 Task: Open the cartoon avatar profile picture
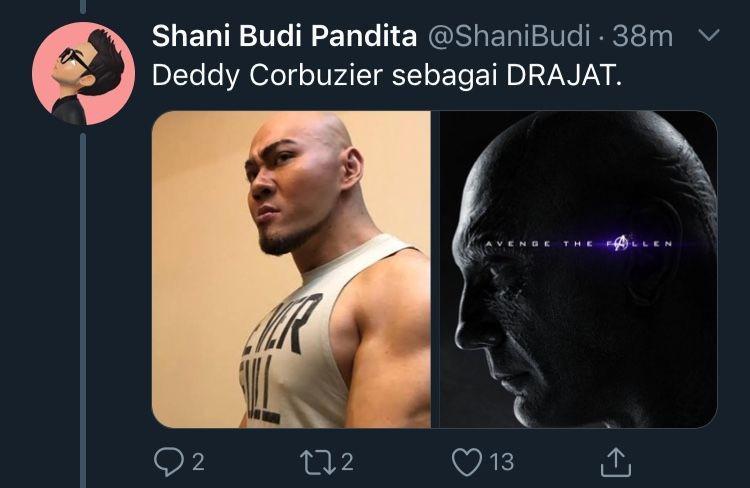84,73
